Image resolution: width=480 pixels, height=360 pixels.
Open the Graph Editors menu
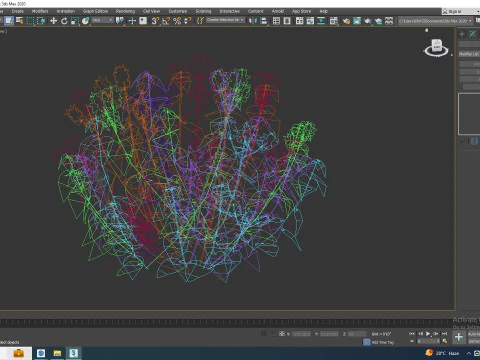coord(95,11)
